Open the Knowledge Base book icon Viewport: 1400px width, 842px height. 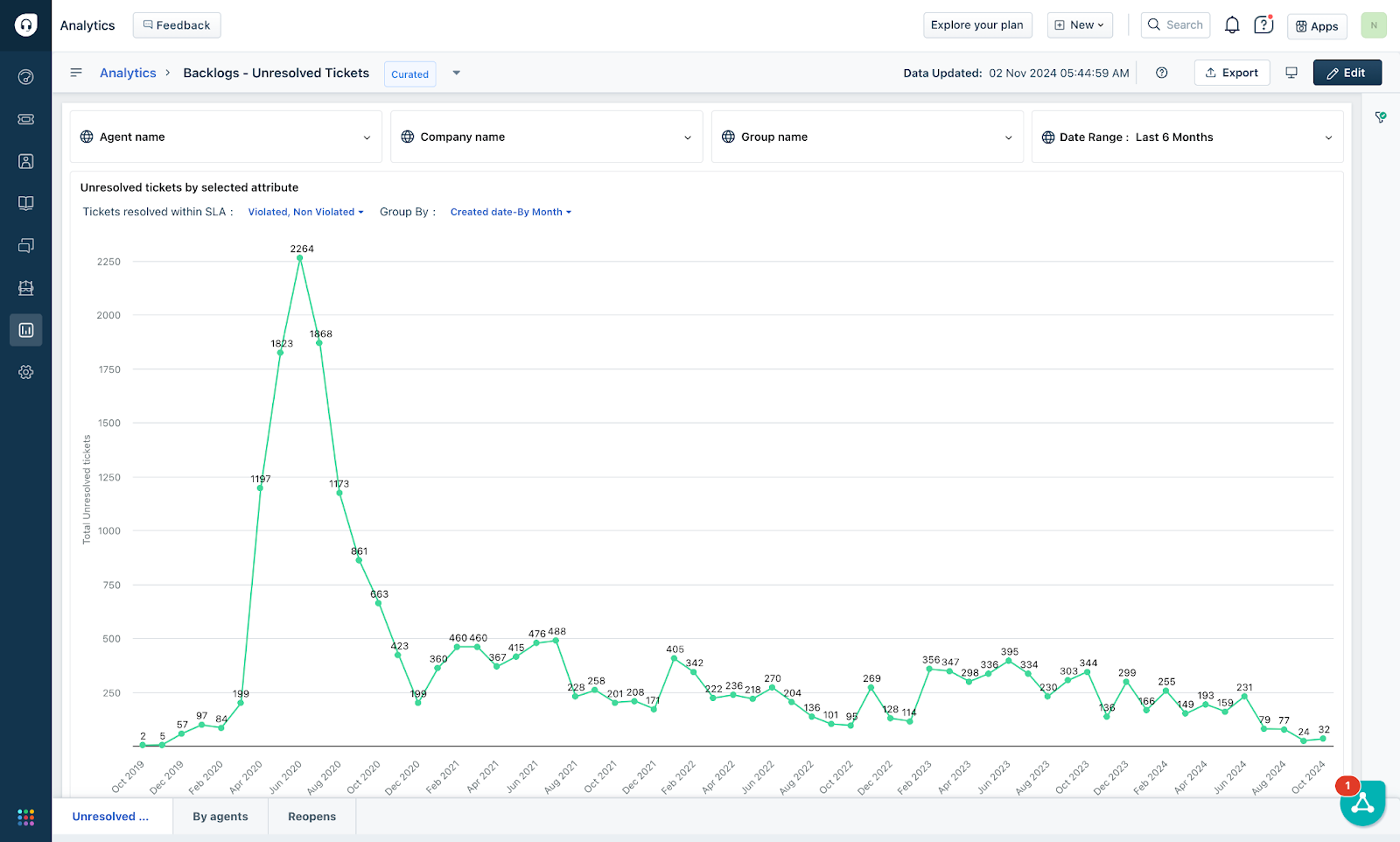pyautogui.click(x=25, y=203)
